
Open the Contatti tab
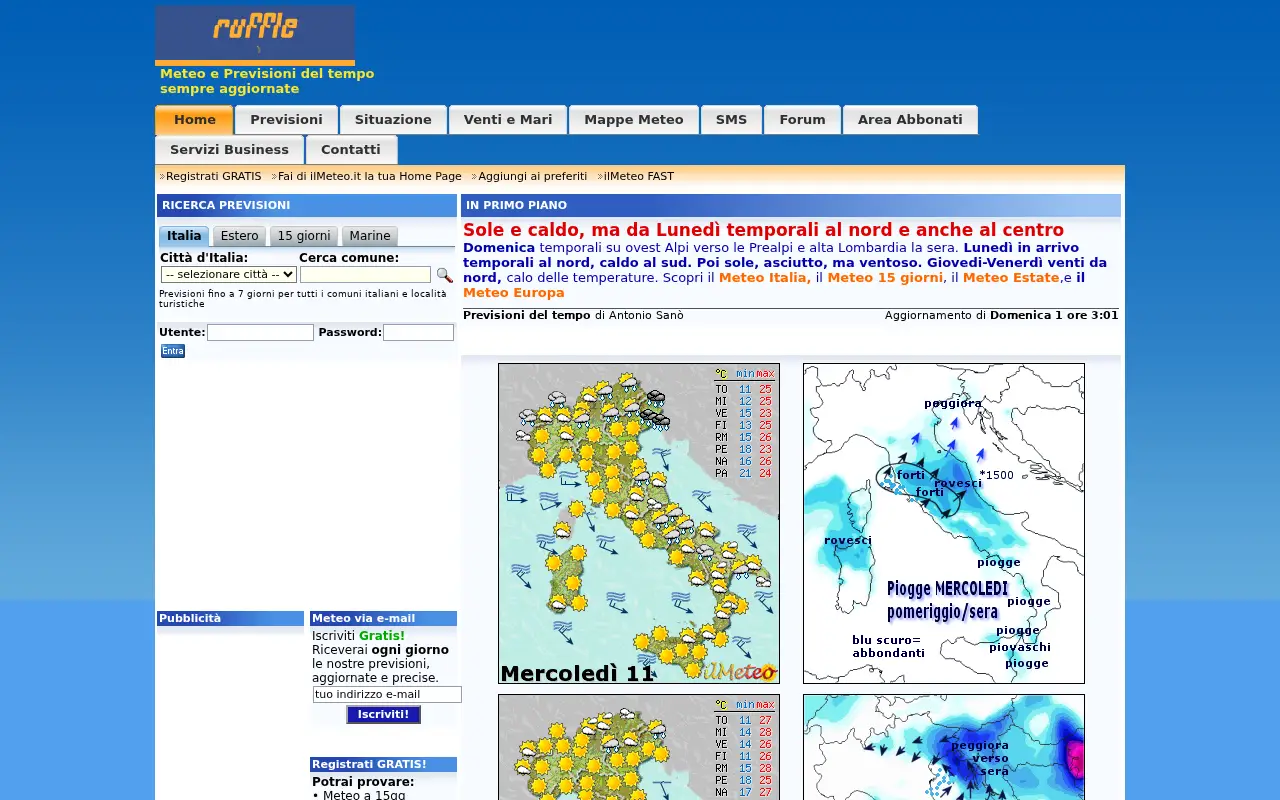click(351, 150)
